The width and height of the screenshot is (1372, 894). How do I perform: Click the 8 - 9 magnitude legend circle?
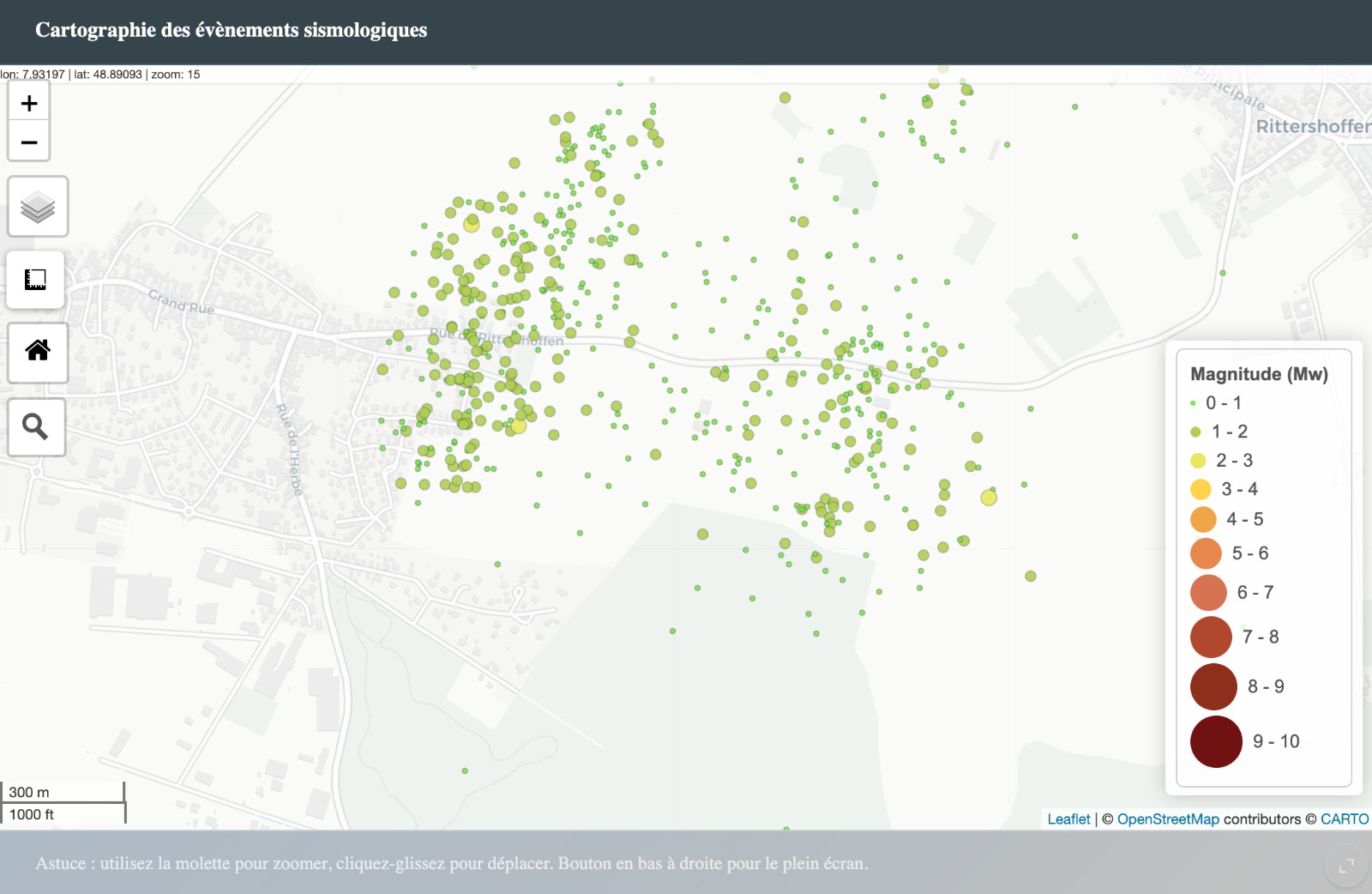click(1213, 686)
